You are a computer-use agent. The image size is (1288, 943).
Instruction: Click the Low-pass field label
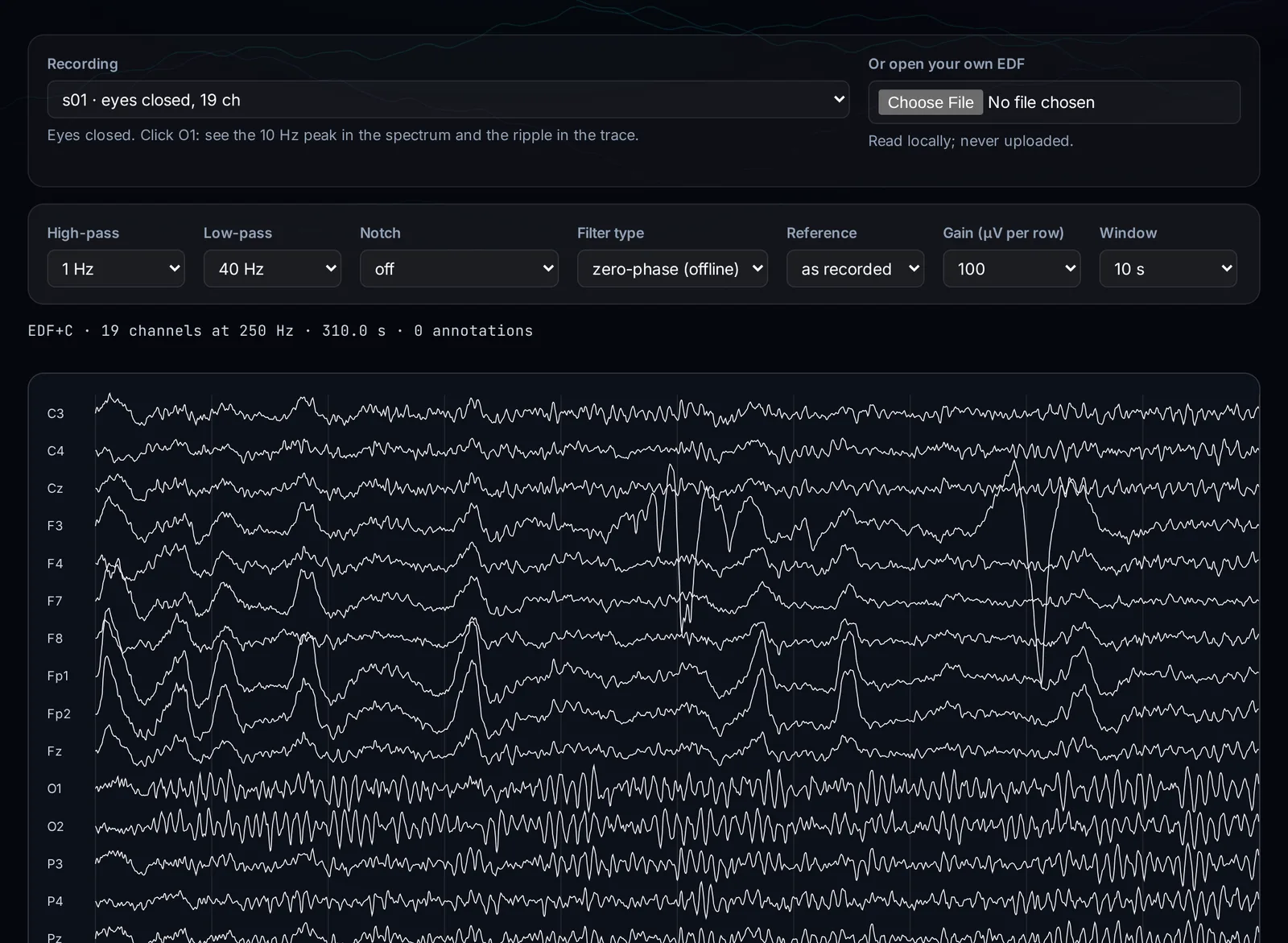click(x=237, y=233)
